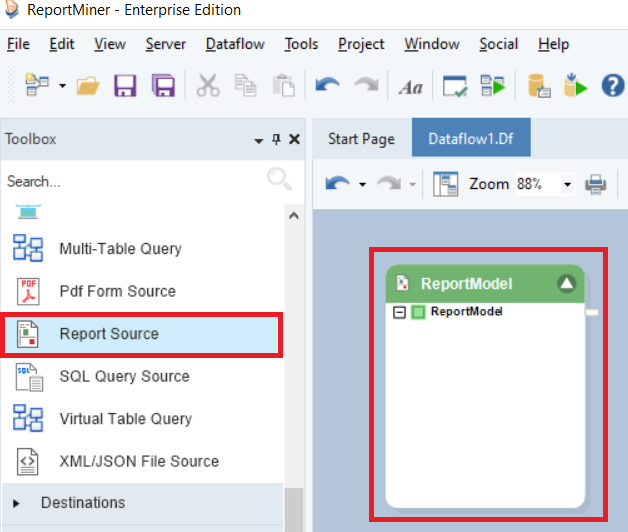The width and height of the screenshot is (628, 532).
Task: Switch to the Start Page tab
Action: (361, 139)
